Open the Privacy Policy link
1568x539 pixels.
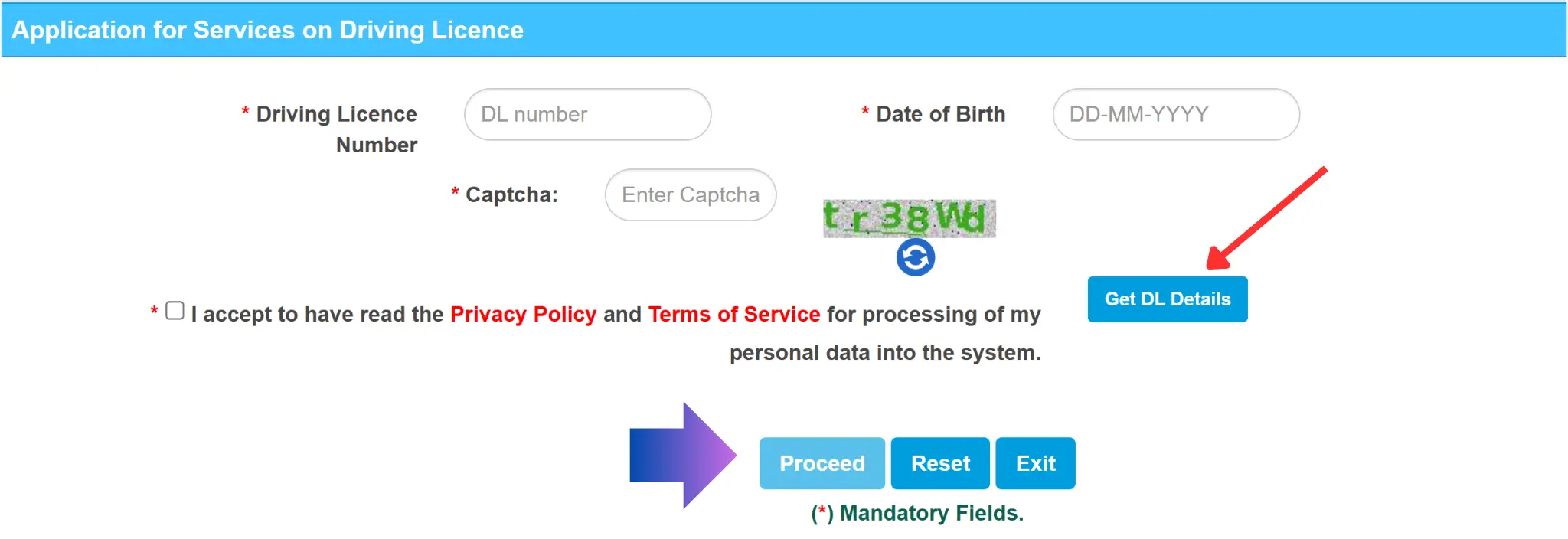click(x=523, y=315)
